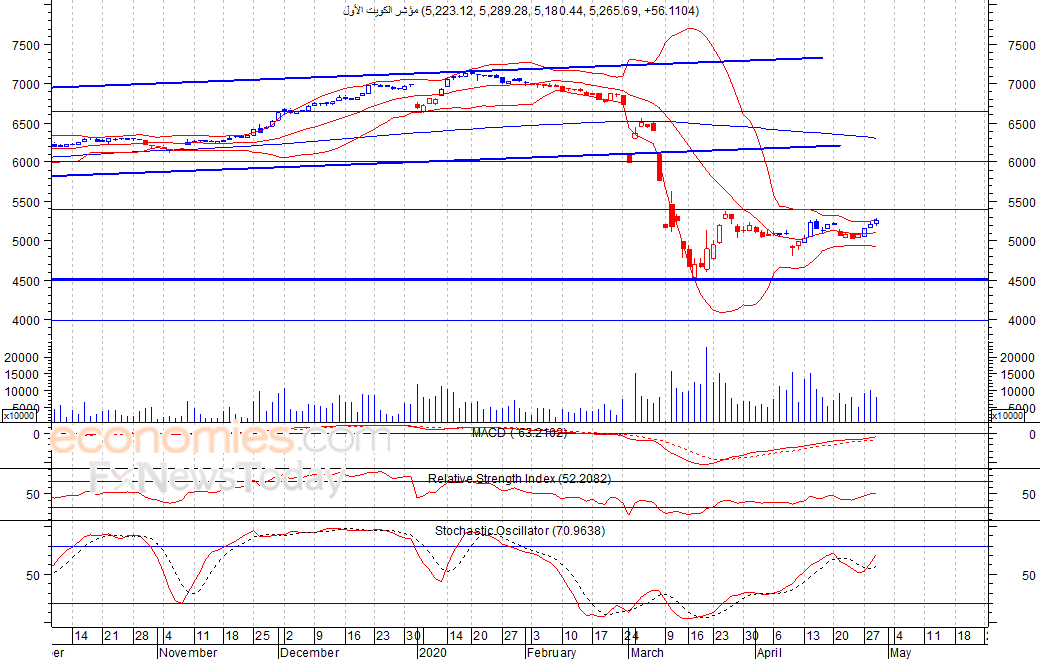Click the Stochastic Oscillator title
1040x659 pixels.
coord(520,531)
